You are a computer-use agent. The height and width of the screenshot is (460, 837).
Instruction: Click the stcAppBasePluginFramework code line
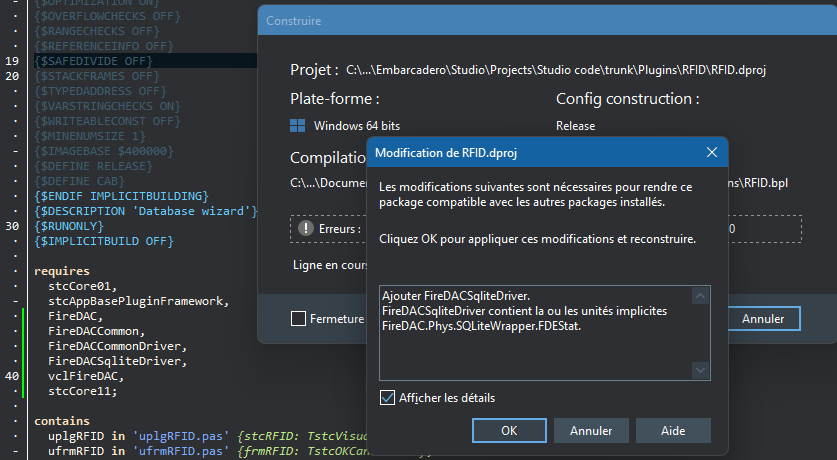click(138, 301)
